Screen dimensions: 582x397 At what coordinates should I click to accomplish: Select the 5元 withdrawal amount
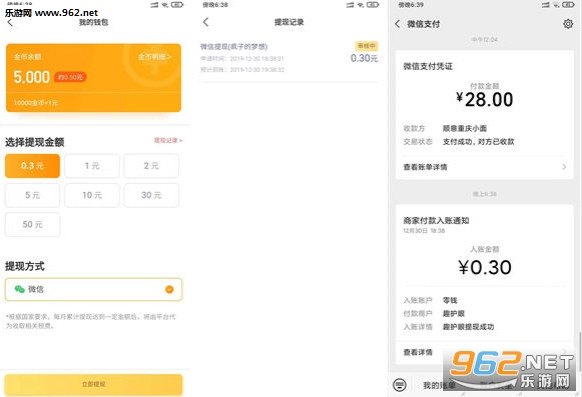[x=32, y=195]
